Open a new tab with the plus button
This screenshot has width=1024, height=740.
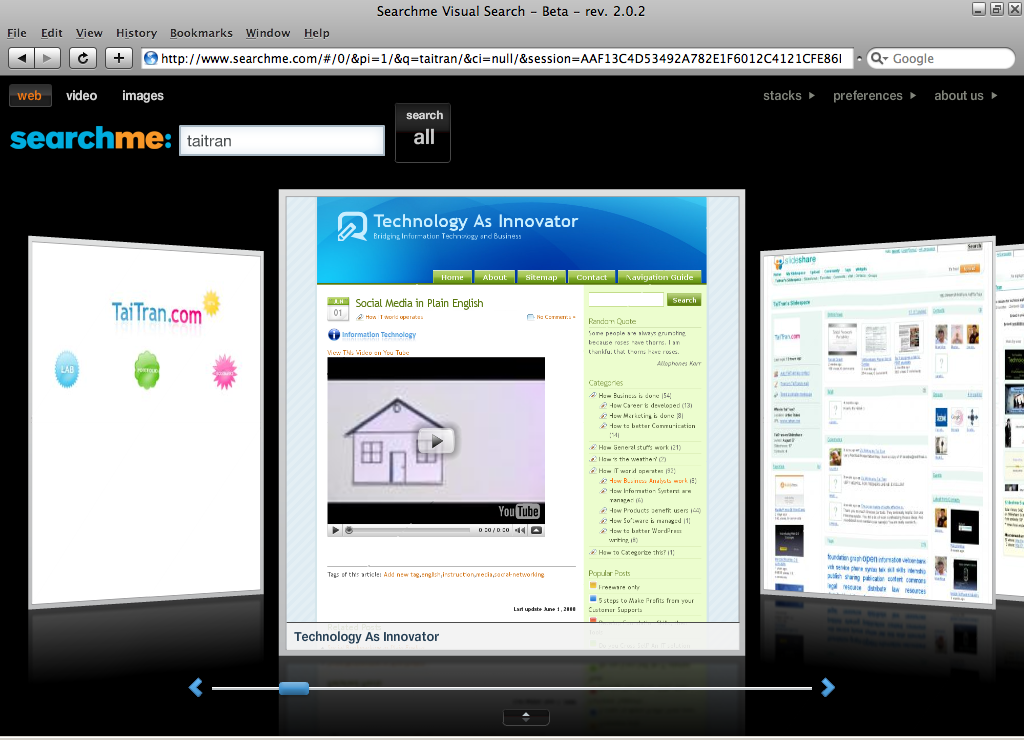tap(118, 58)
